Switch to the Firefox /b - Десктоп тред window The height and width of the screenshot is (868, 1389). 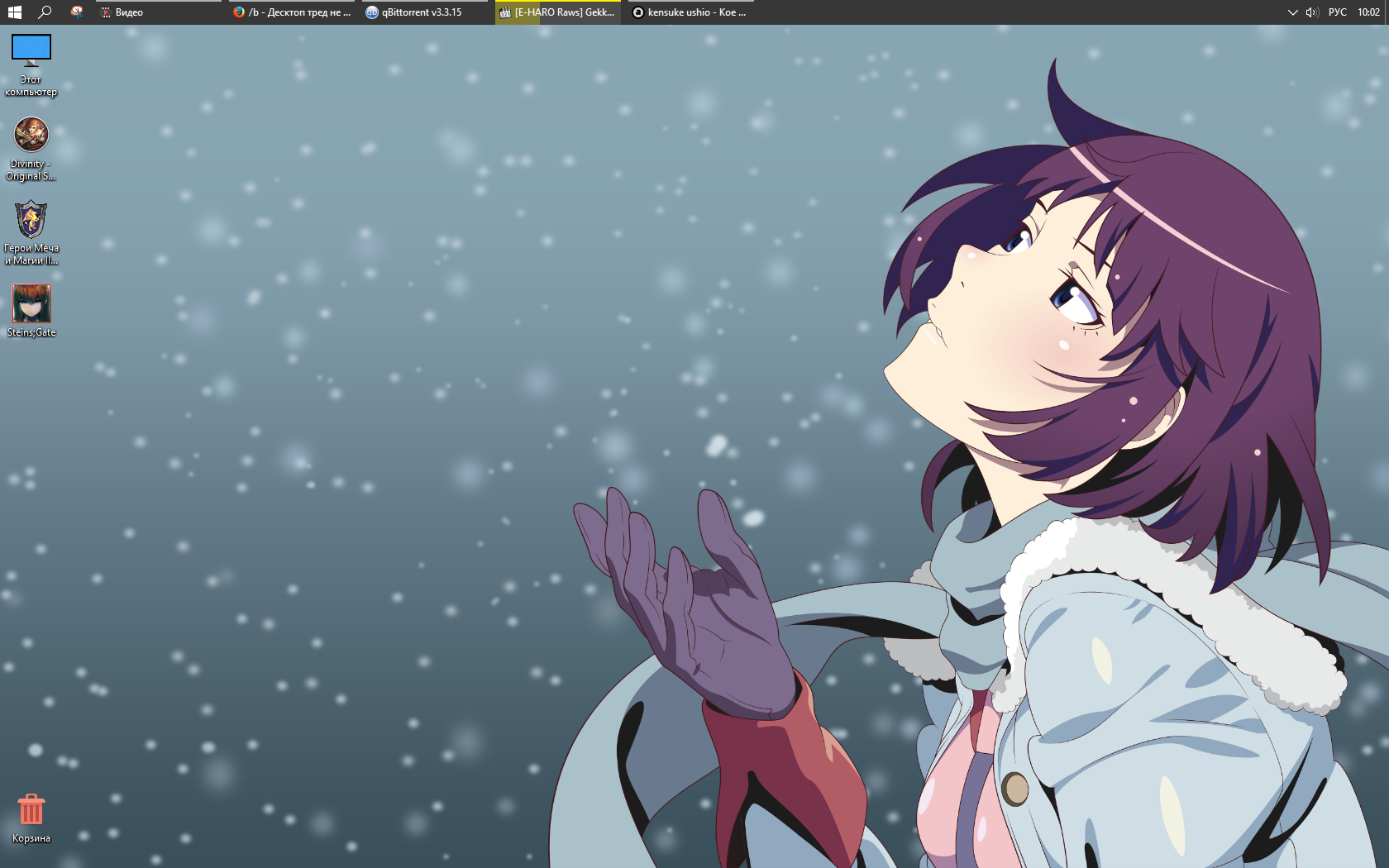coord(292,12)
